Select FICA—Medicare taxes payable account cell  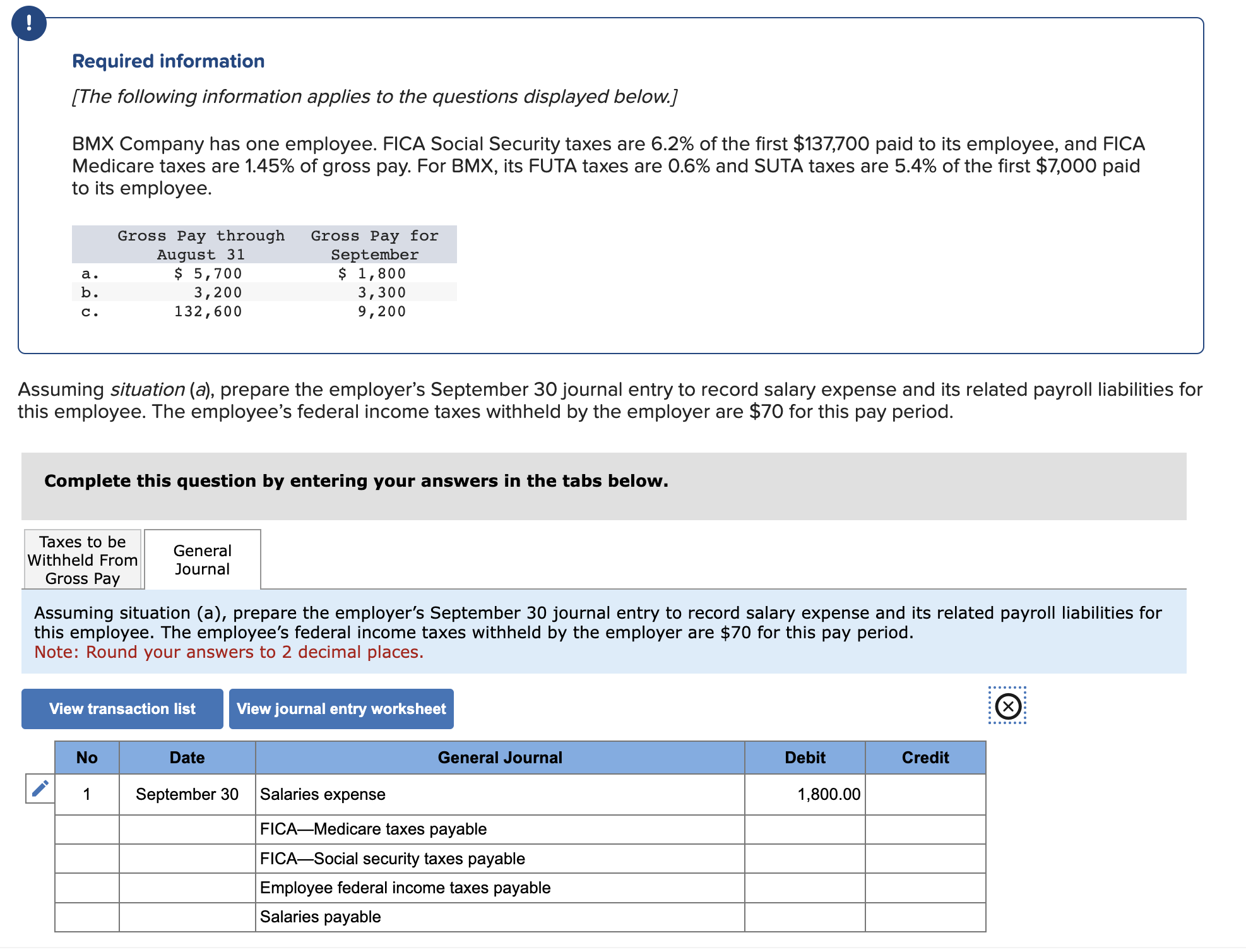click(499, 830)
